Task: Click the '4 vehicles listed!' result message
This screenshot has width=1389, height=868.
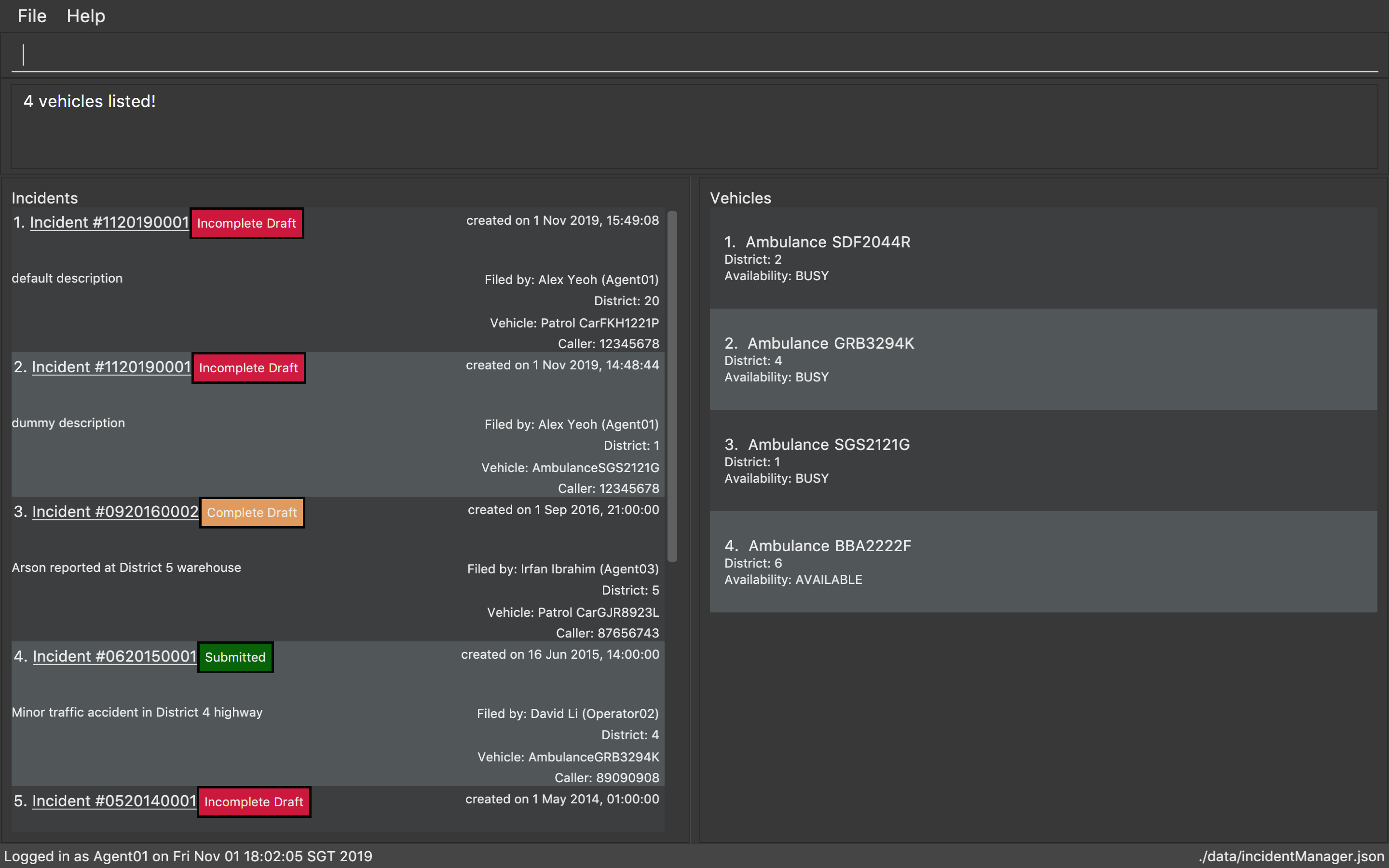Action: tap(90, 101)
